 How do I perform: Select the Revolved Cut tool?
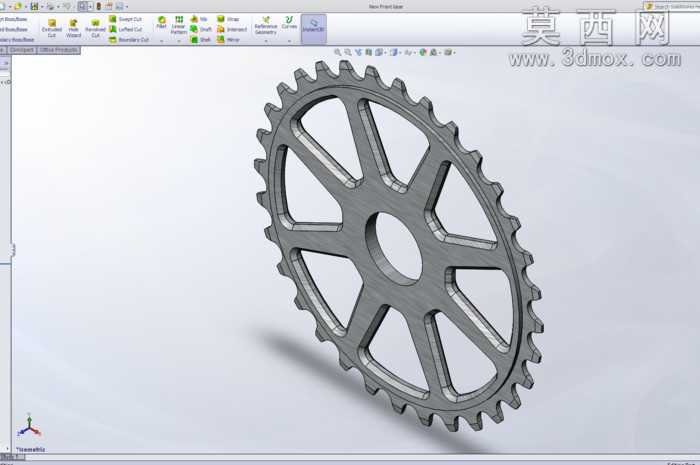tap(95, 28)
